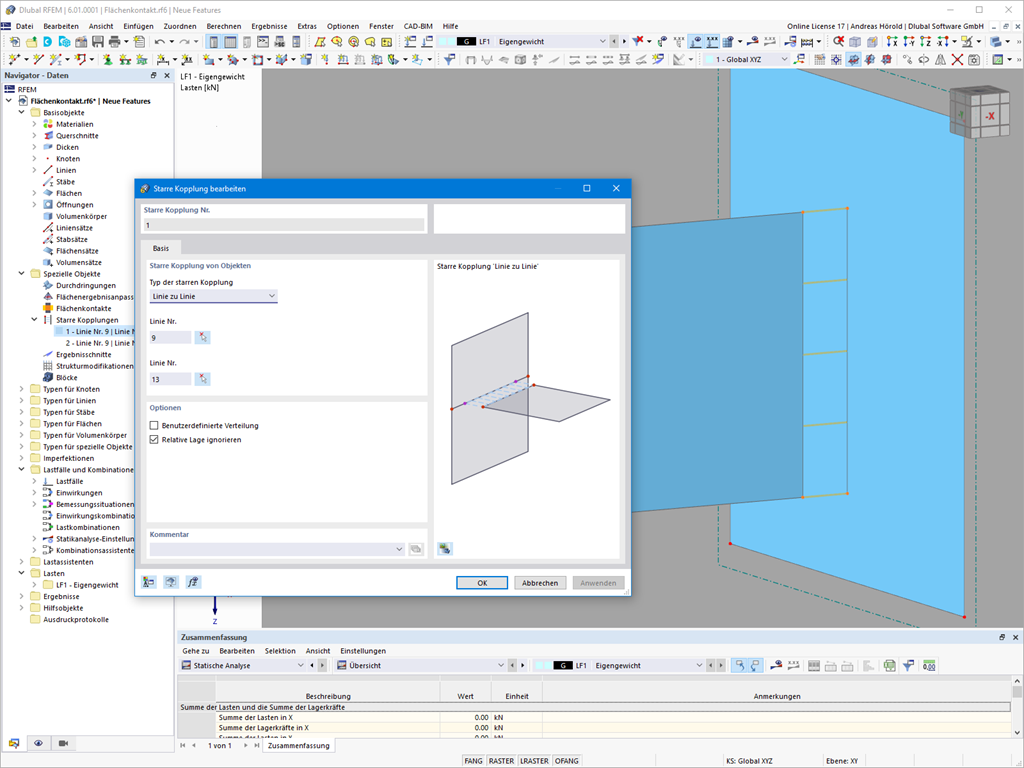Collapse the Lasten folder in navigator
This screenshot has width=1024, height=768.
[22, 573]
